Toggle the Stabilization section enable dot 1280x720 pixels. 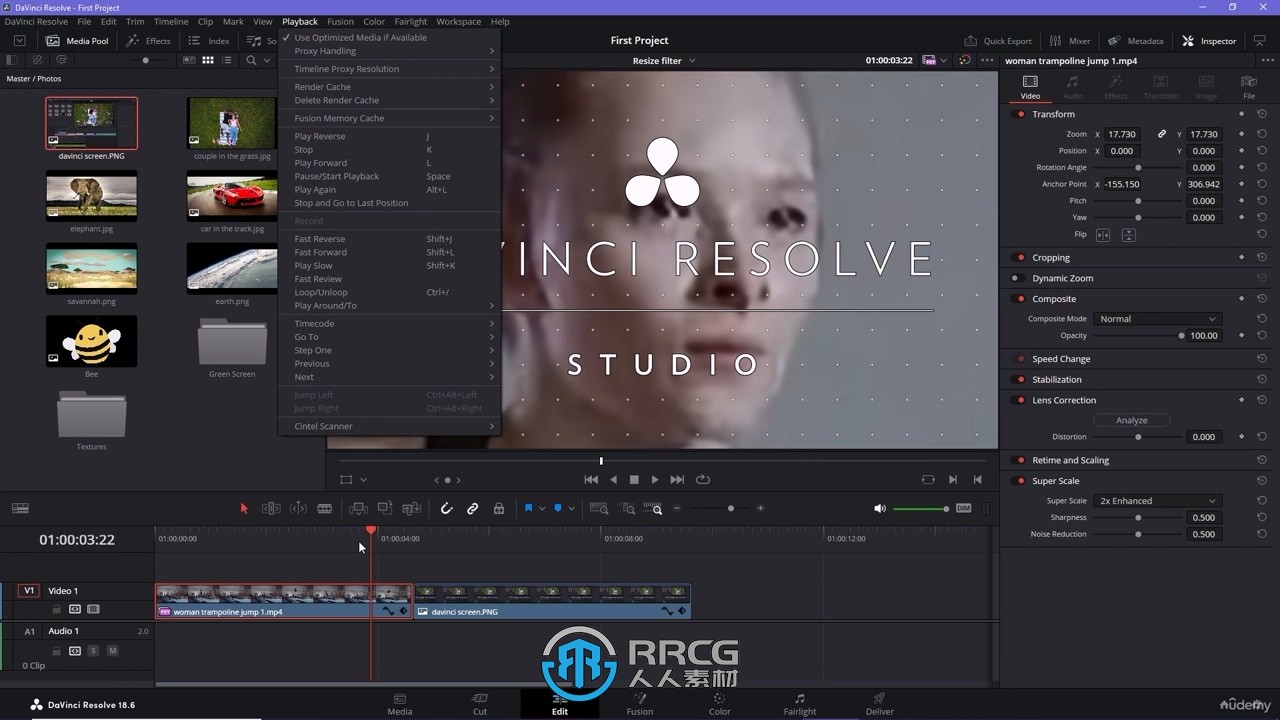(x=1020, y=380)
